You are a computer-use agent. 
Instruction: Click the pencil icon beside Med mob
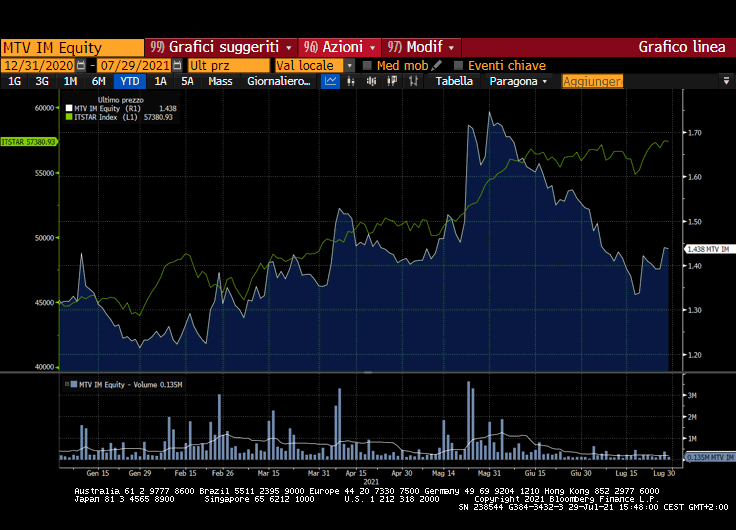pyautogui.click(x=437, y=65)
